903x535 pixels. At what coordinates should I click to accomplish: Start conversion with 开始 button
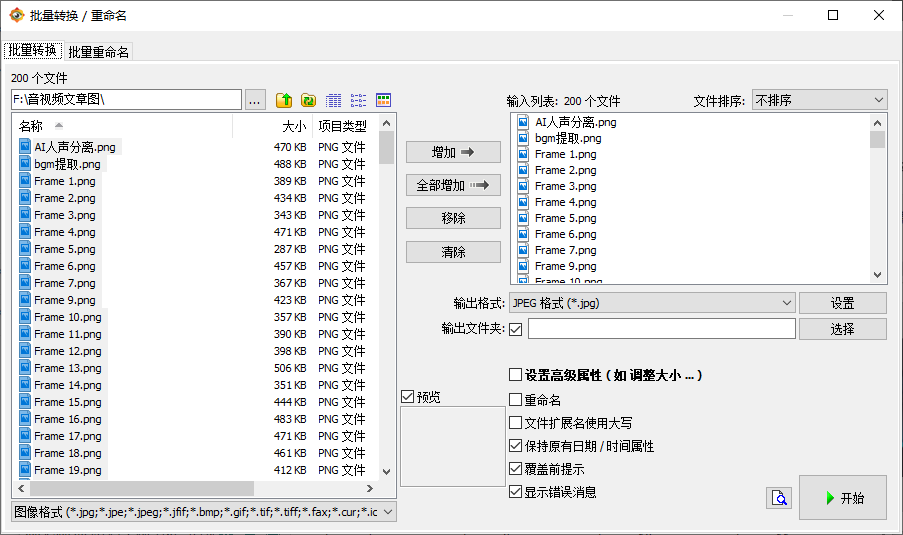click(843, 498)
